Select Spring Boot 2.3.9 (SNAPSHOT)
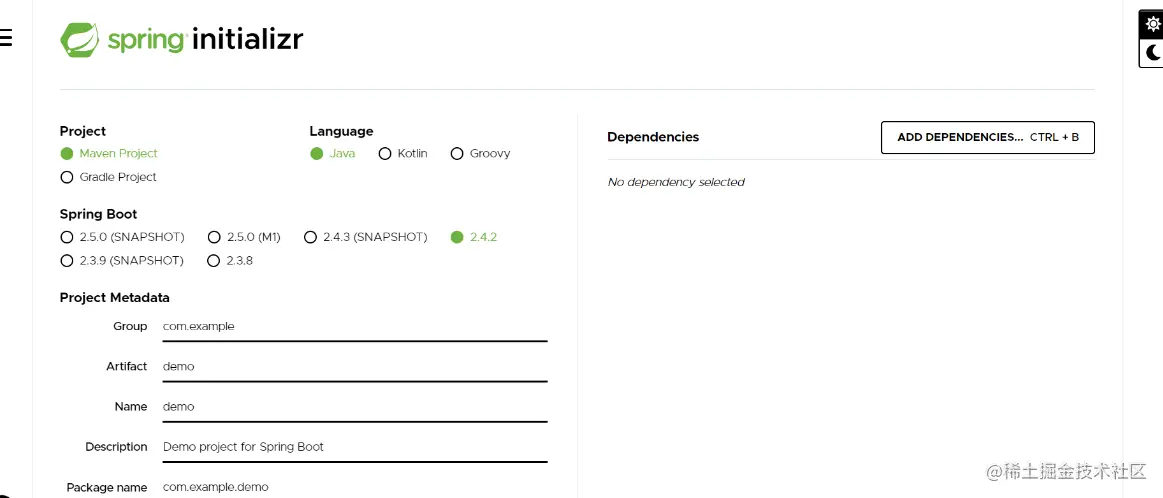 point(122,261)
